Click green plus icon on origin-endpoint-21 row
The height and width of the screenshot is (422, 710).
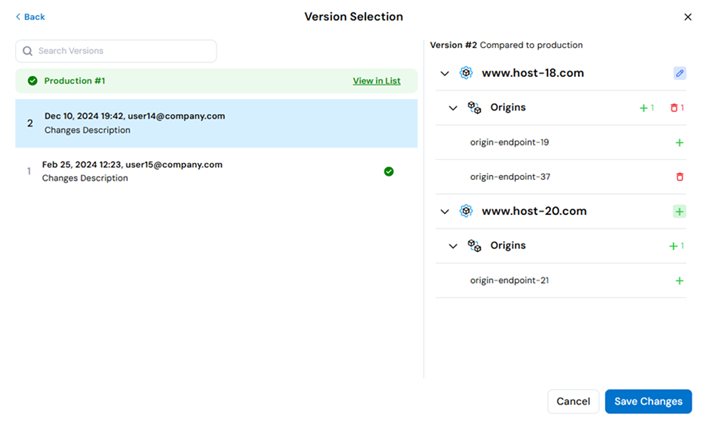tap(679, 281)
